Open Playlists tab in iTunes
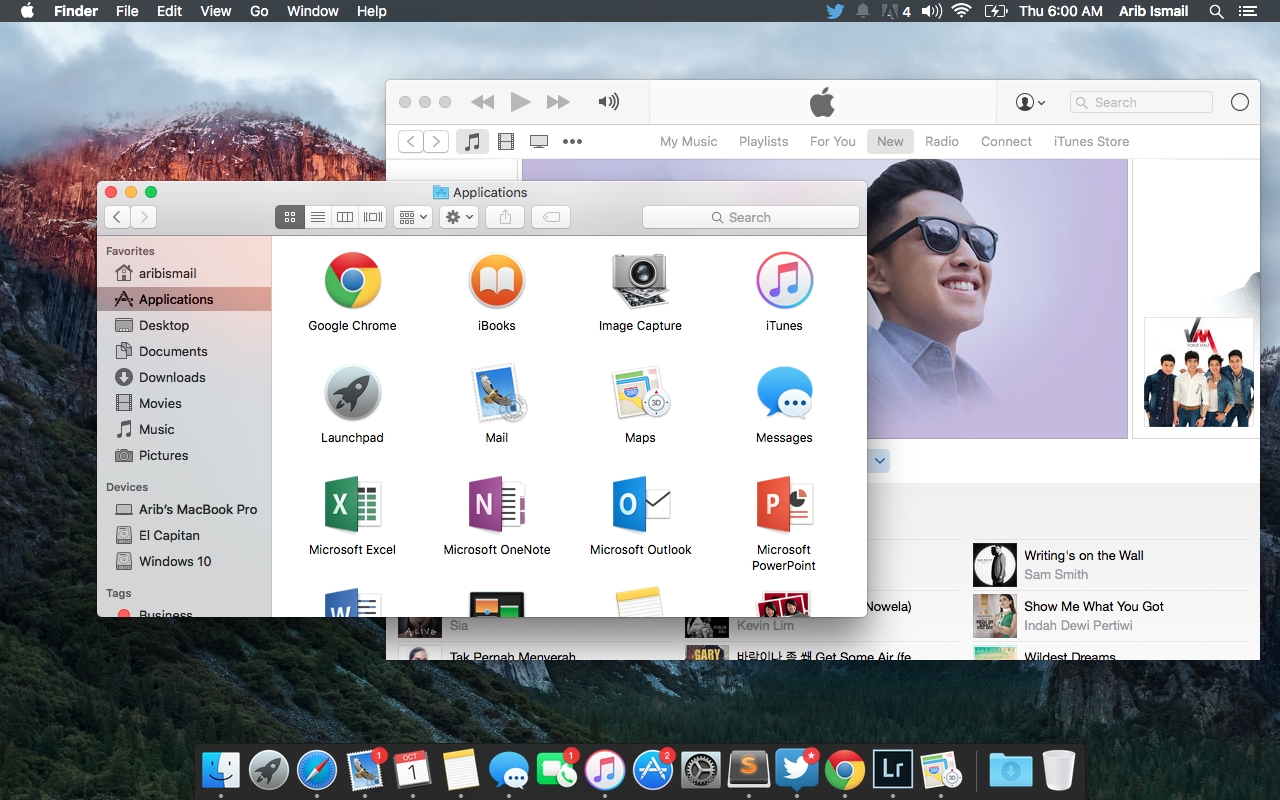The image size is (1280, 800). tap(764, 141)
